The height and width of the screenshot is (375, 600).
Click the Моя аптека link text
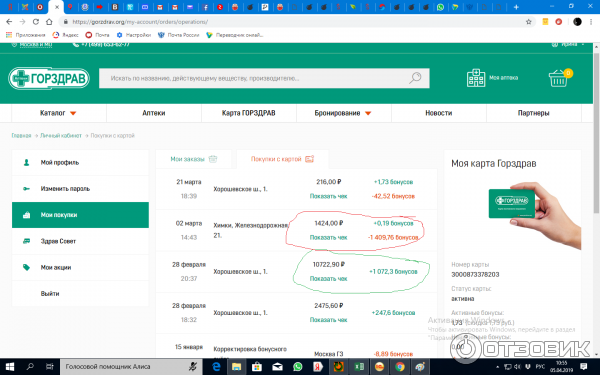[x=504, y=78]
